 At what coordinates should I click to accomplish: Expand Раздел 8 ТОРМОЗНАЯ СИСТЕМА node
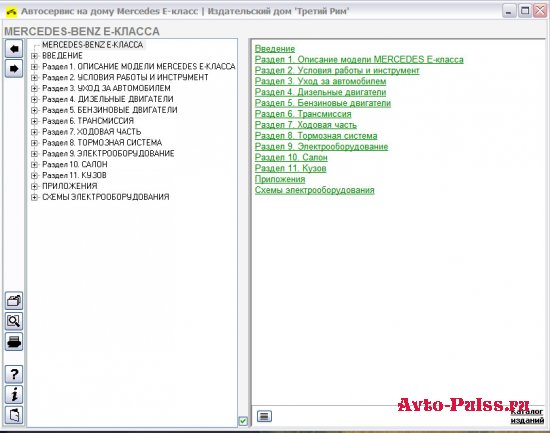[34, 143]
